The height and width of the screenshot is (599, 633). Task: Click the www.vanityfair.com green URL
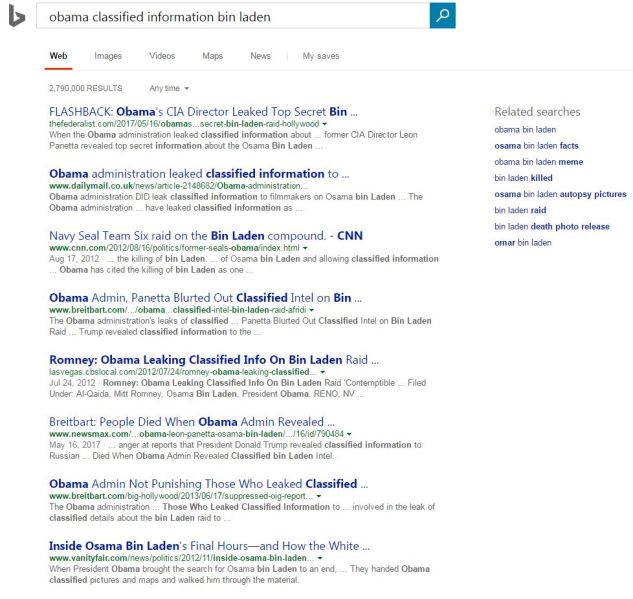(x=181, y=558)
